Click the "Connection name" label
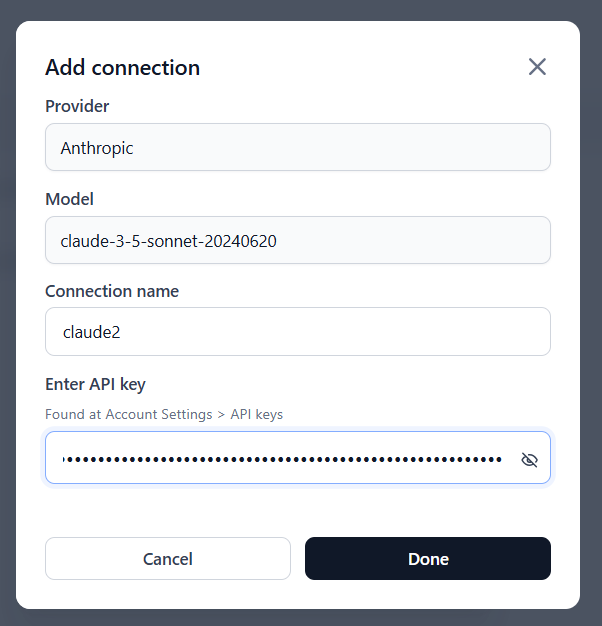 [112, 291]
